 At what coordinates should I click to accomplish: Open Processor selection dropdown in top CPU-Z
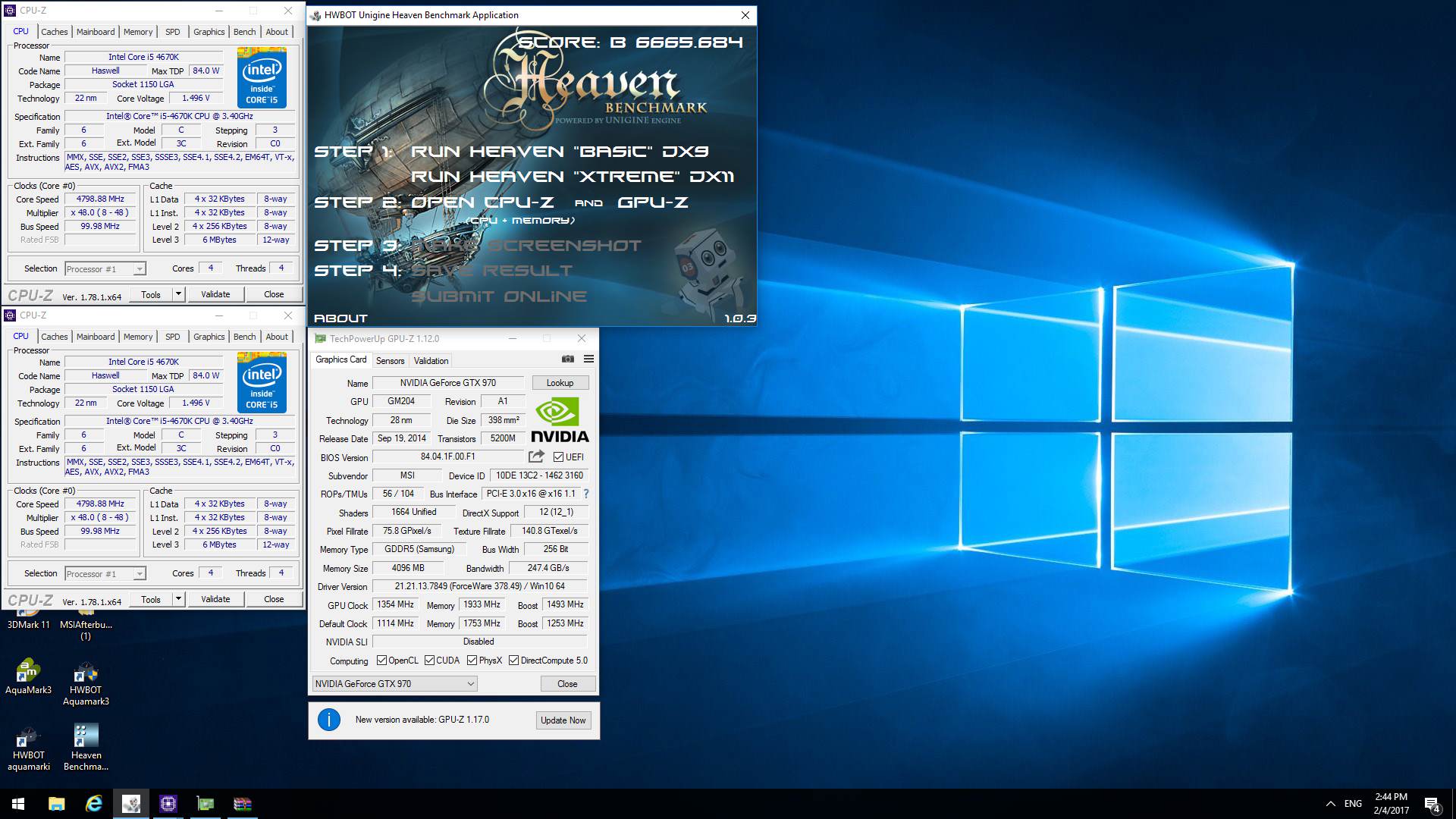tap(105, 268)
